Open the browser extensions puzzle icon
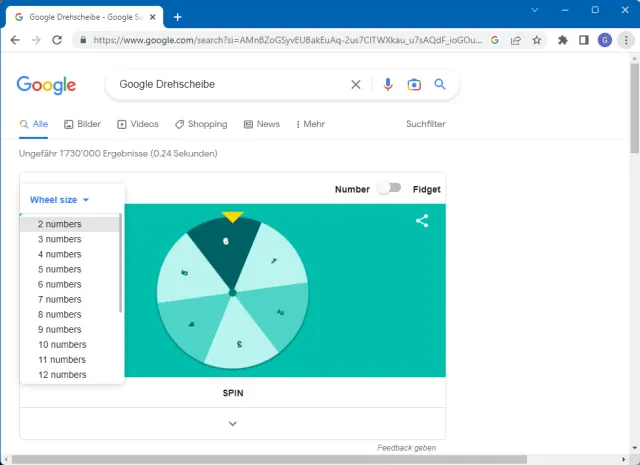 point(563,40)
